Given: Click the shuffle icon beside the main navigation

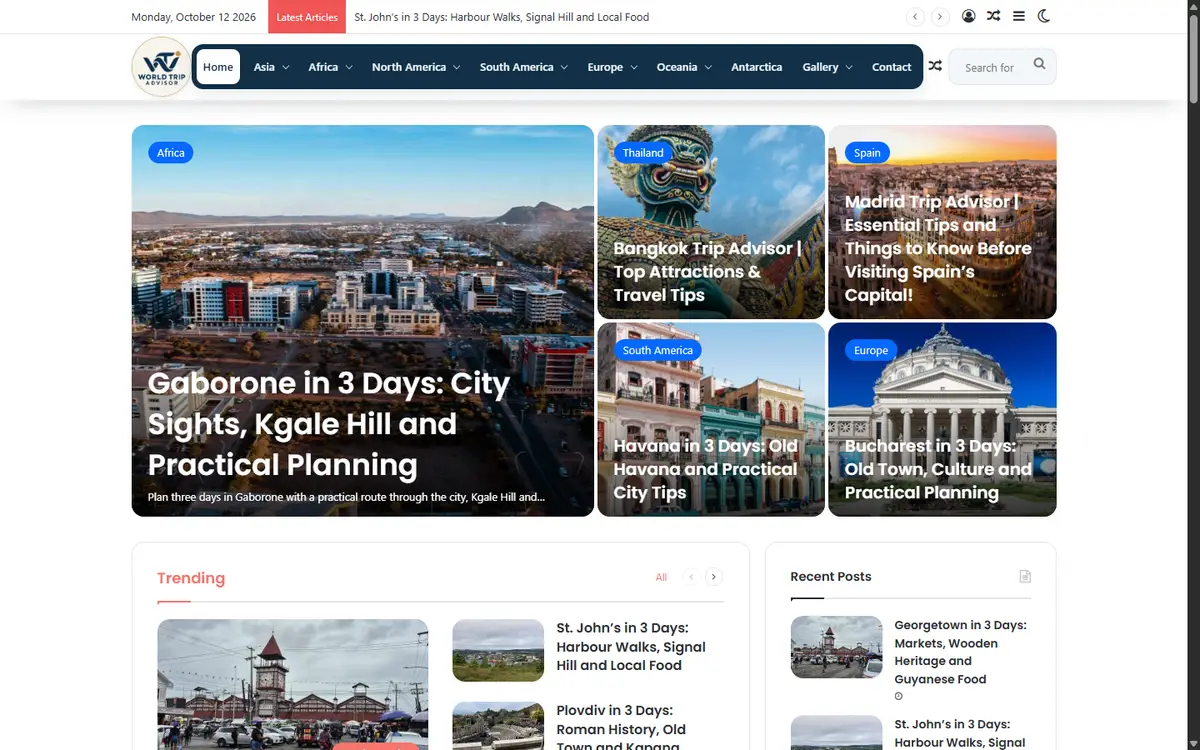Looking at the screenshot, I should [935, 66].
